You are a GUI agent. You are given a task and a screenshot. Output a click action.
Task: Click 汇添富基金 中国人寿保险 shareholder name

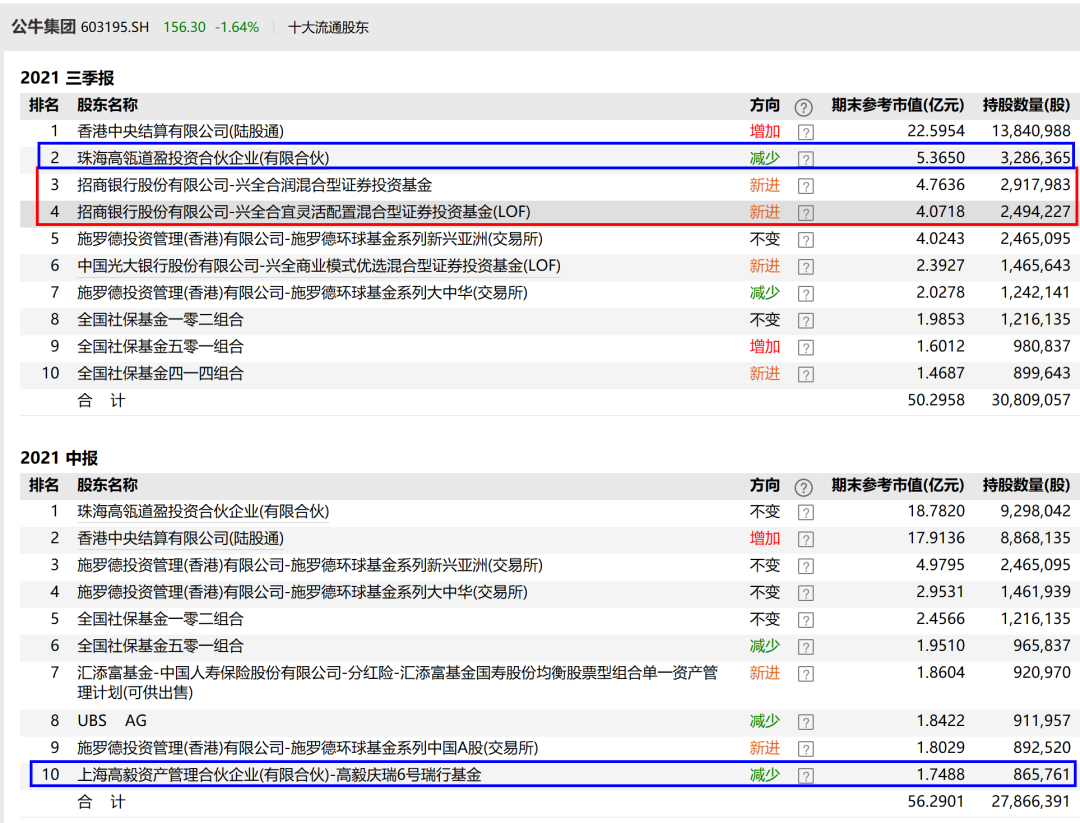[x=397, y=683]
